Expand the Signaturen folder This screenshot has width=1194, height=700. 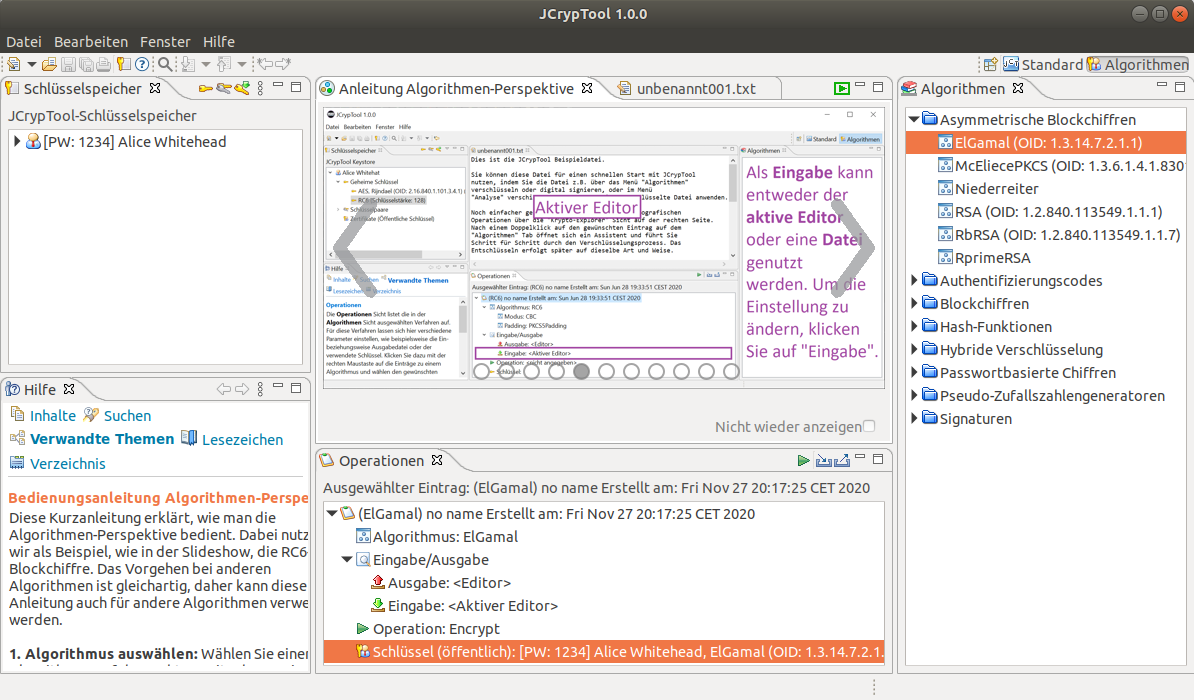(914, 419)
